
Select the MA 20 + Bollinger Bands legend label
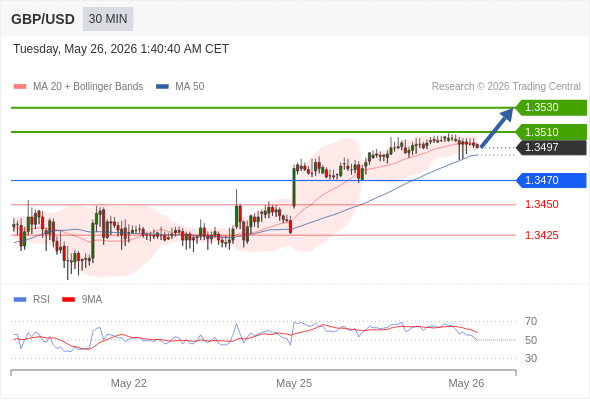pyautogui.click(x=88, y=87)
